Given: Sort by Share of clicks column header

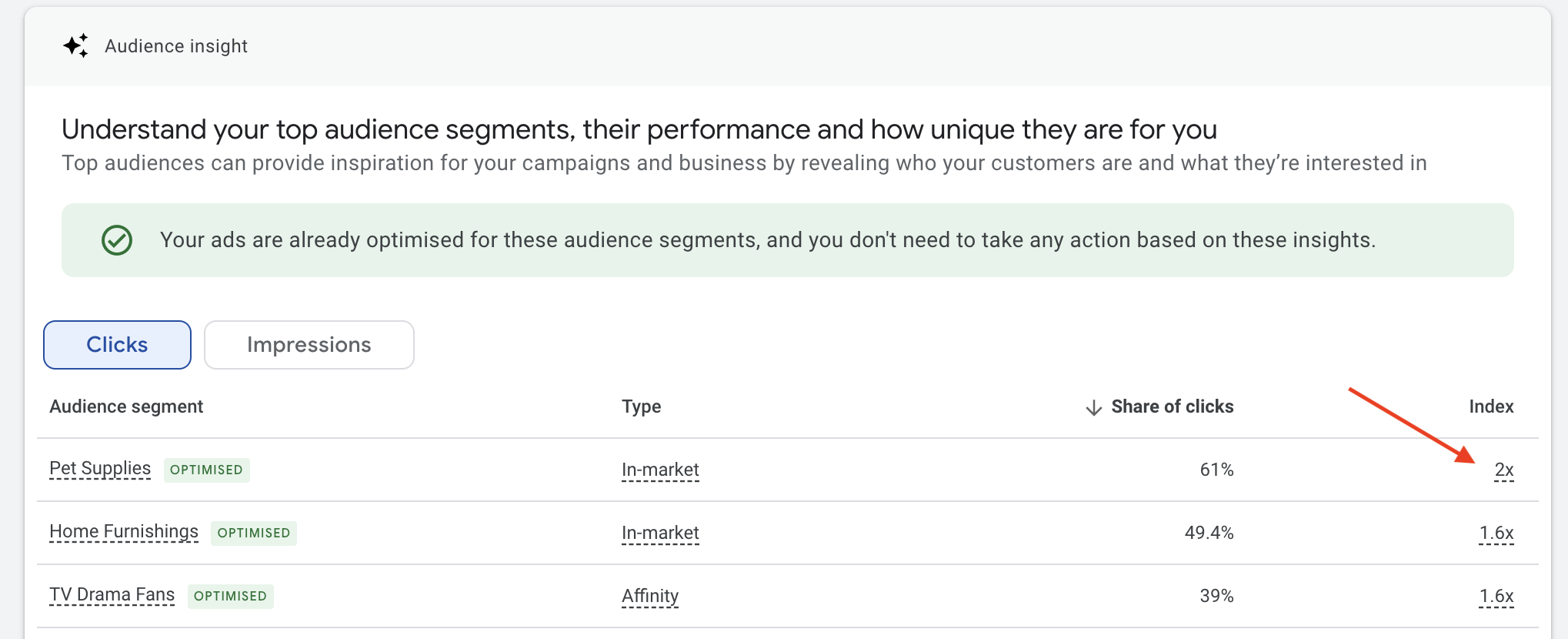Looking at the screenshot, I should (1173, 406).
